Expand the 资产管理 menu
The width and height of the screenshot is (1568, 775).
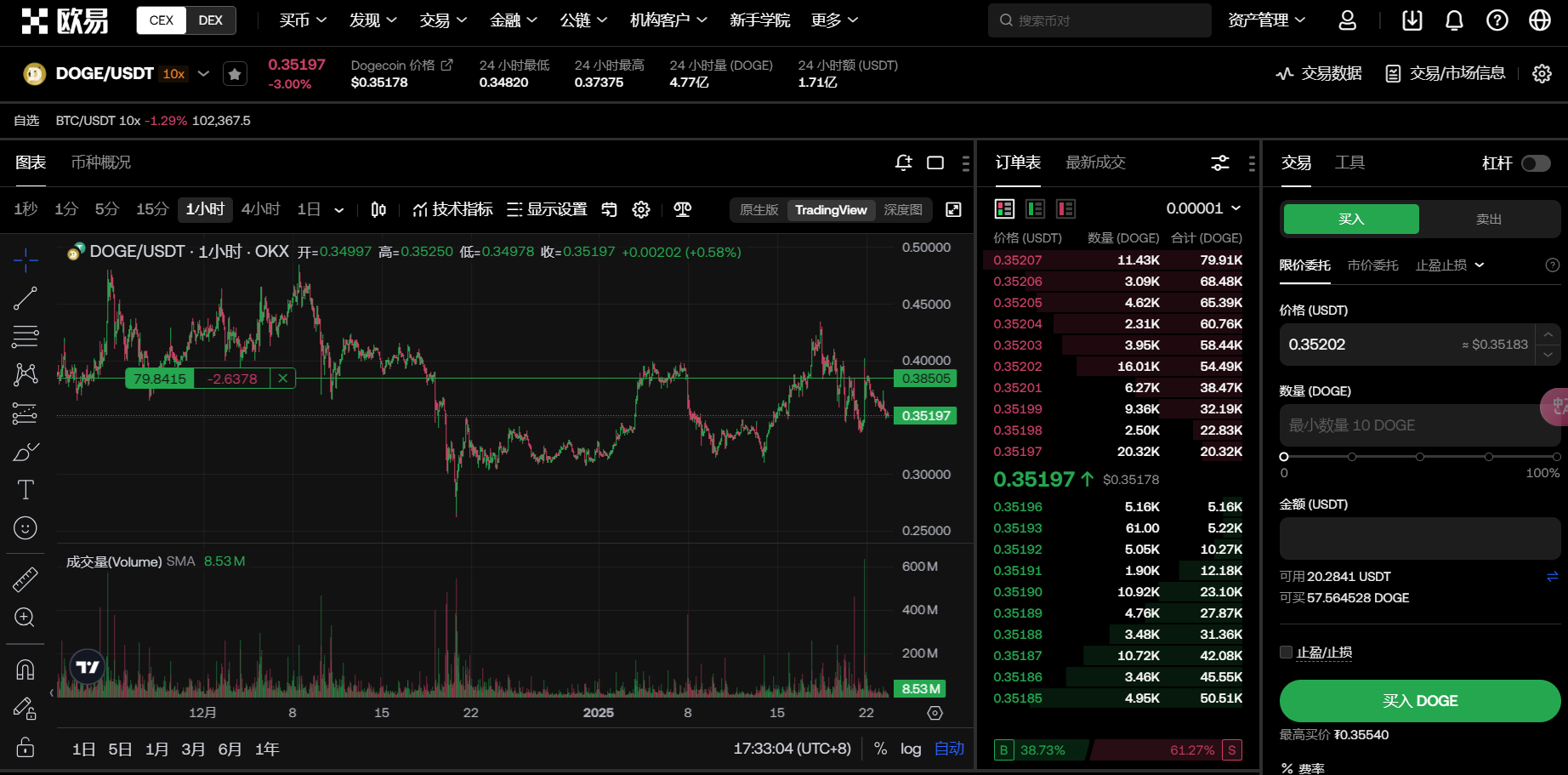(x=1266, y=20)
